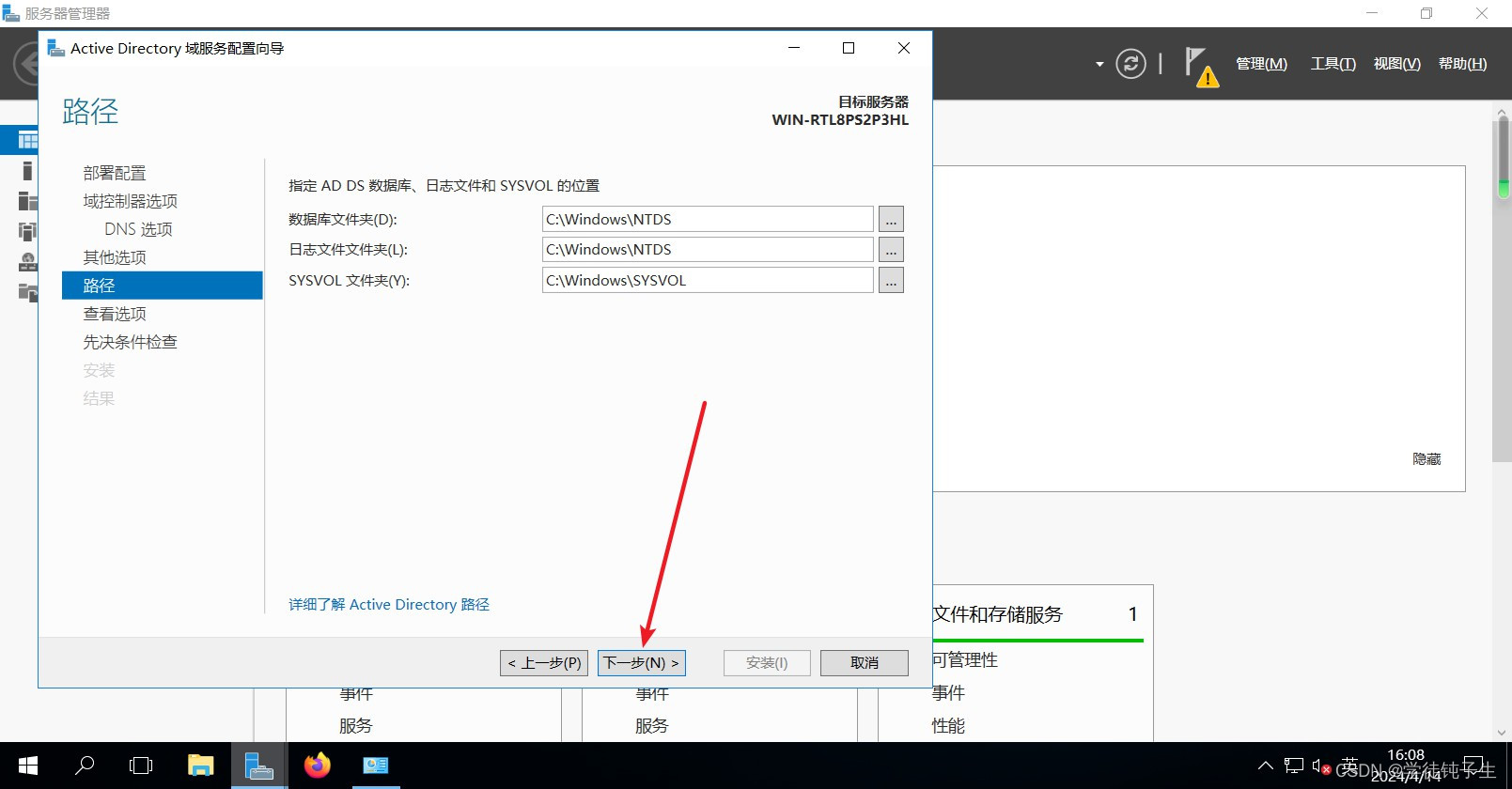Open the Windows Start menu

point(28,766)
